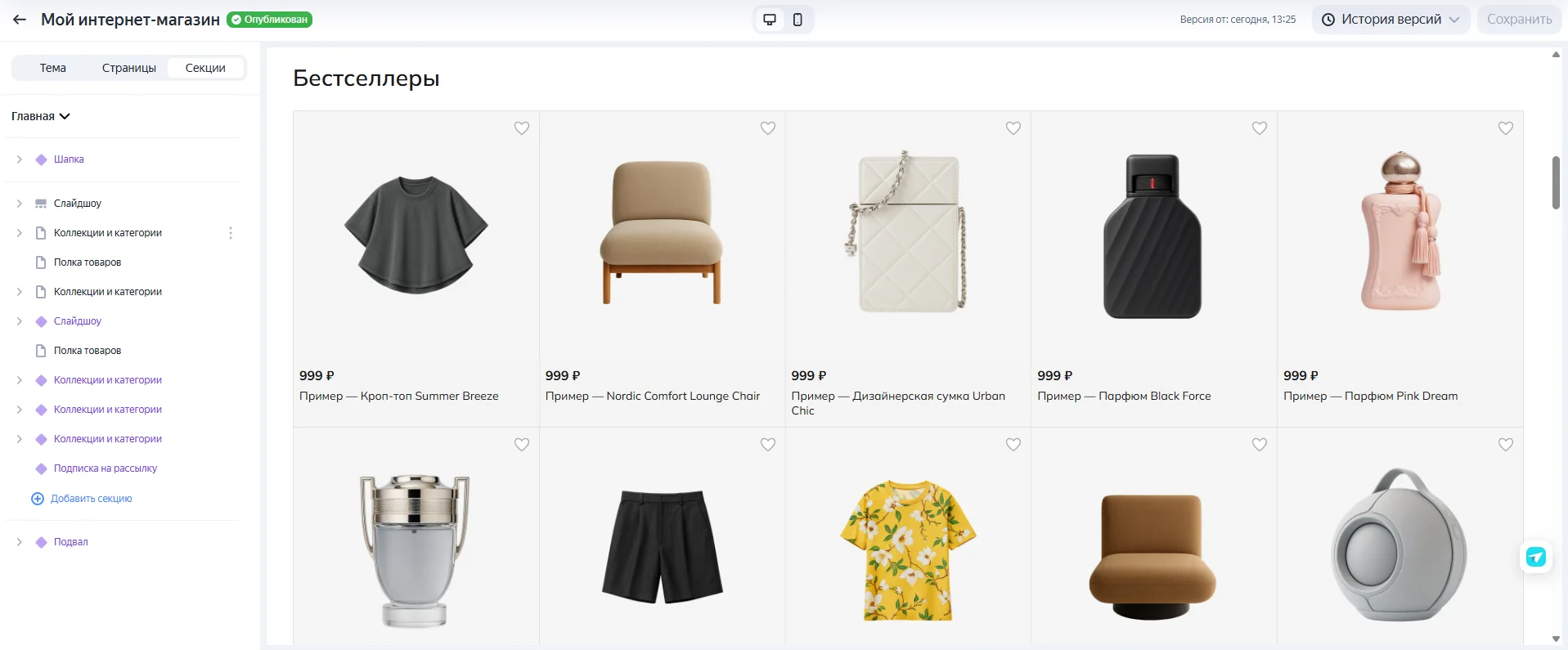Open the Главная page dropdown
Image resolution: width=1568 pixels, height=650 pixels.
pos(41,116)
